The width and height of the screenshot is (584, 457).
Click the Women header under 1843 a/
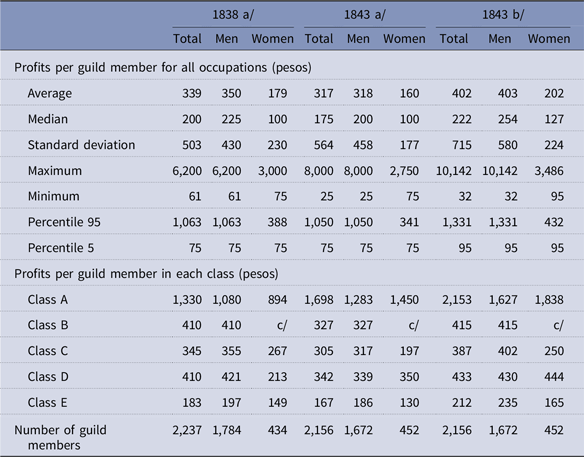pyautogui.click(x=404, y=39)
